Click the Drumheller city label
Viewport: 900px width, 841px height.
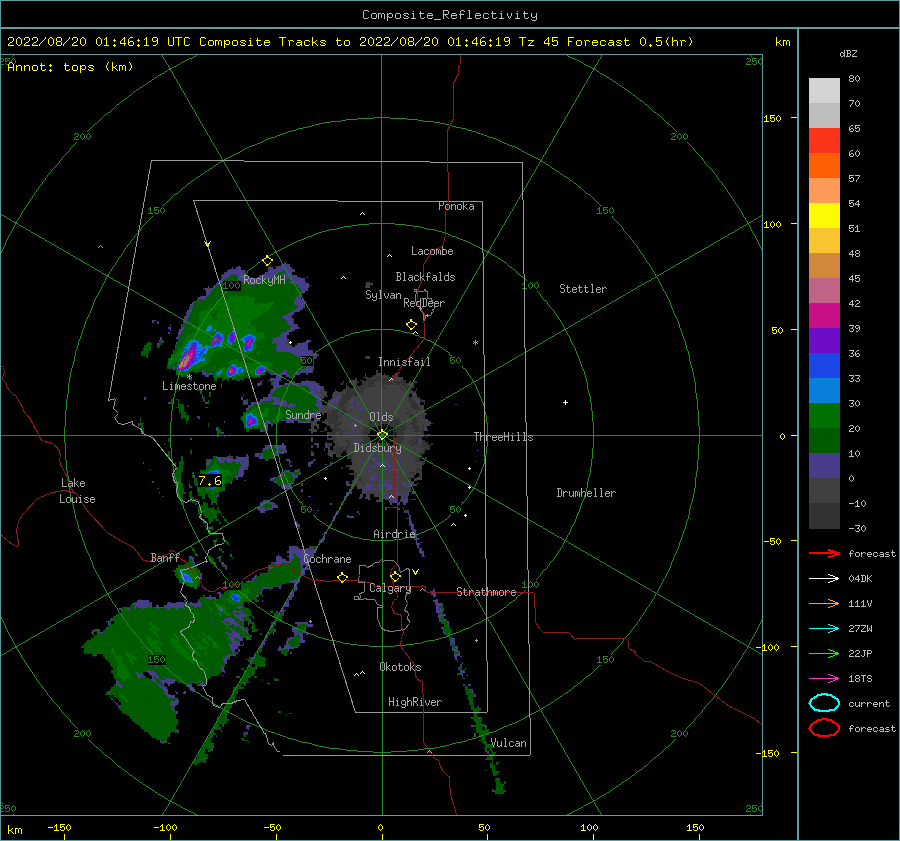(586, 493)
